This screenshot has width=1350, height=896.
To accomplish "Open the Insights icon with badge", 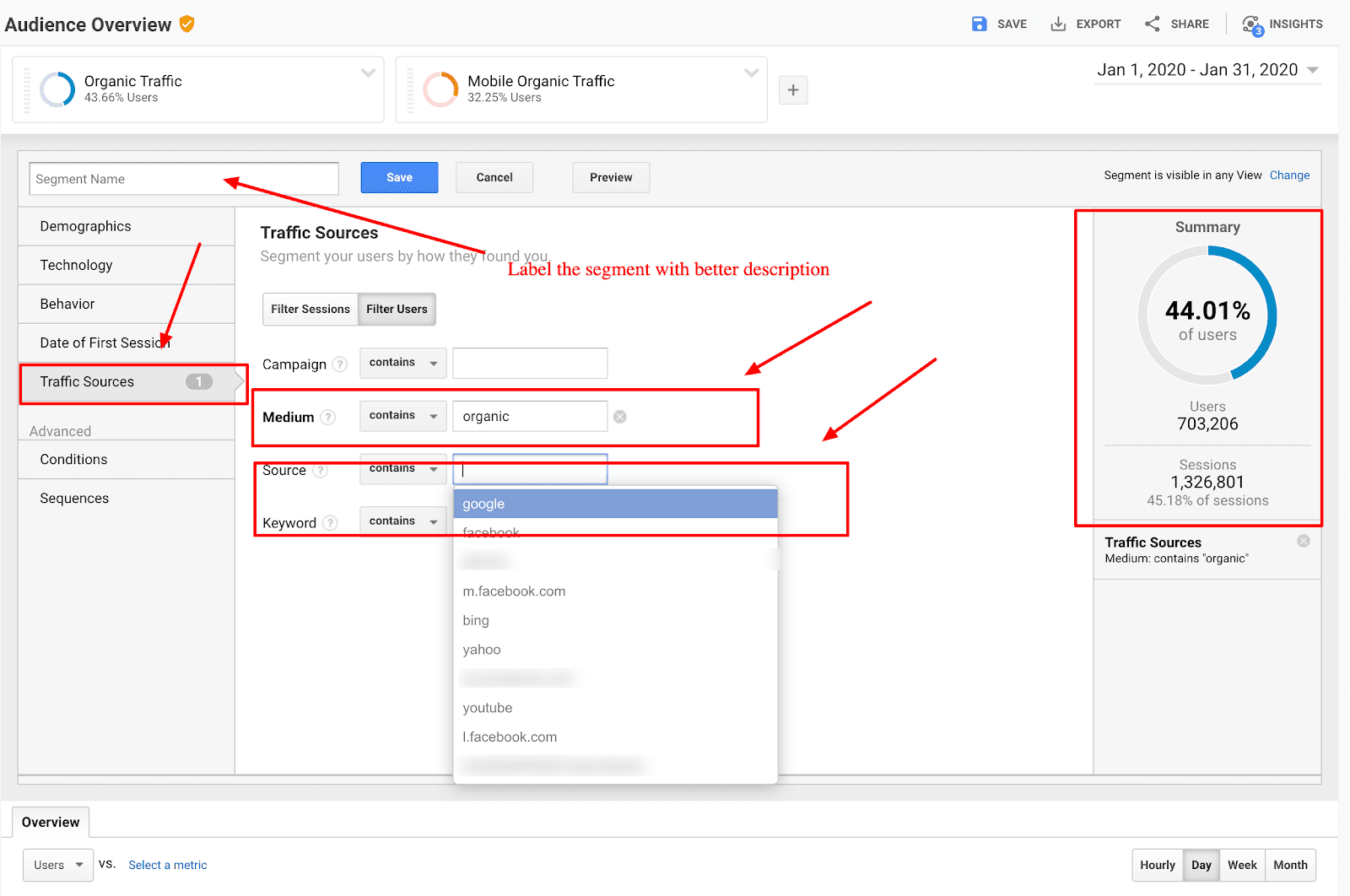I will [1252, 24].
